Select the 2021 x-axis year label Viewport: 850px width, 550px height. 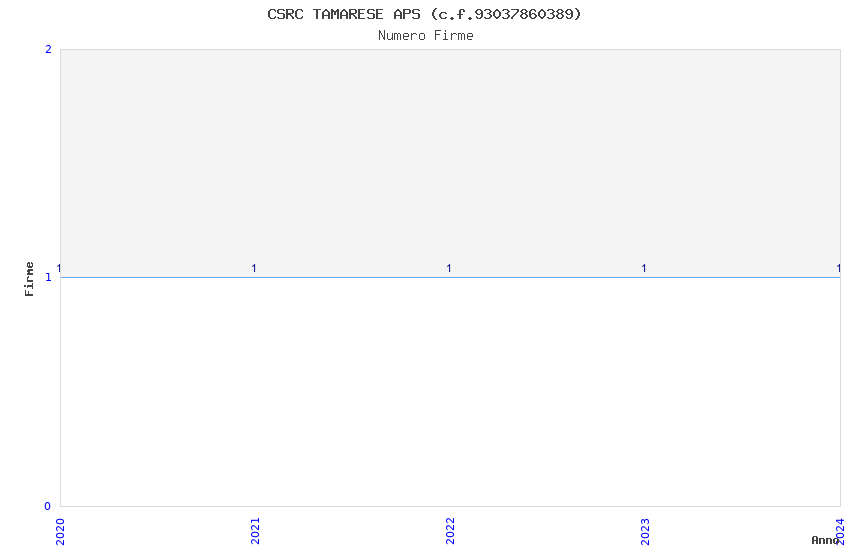pos(255,531)
